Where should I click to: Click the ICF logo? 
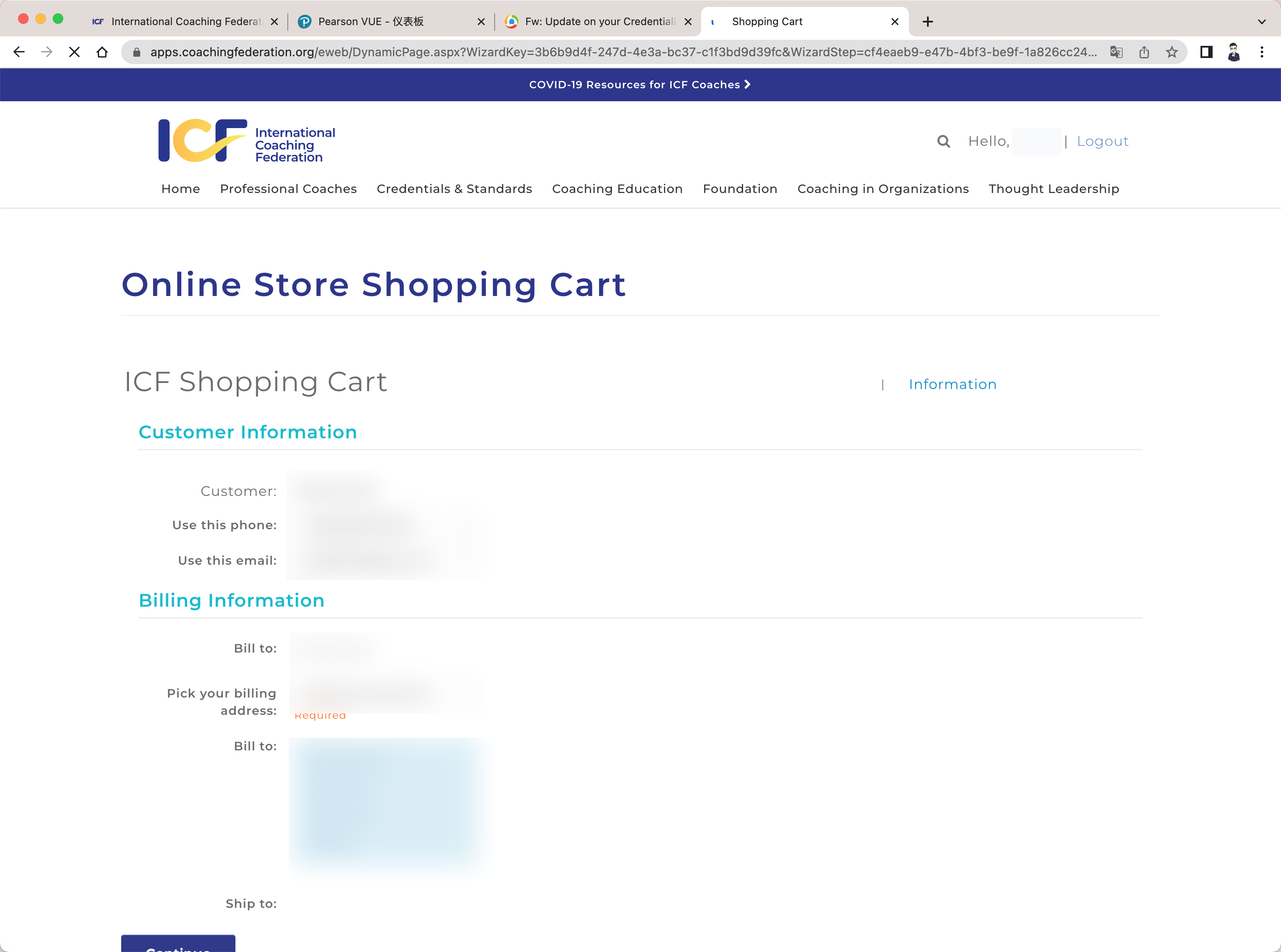pos(247,141)
